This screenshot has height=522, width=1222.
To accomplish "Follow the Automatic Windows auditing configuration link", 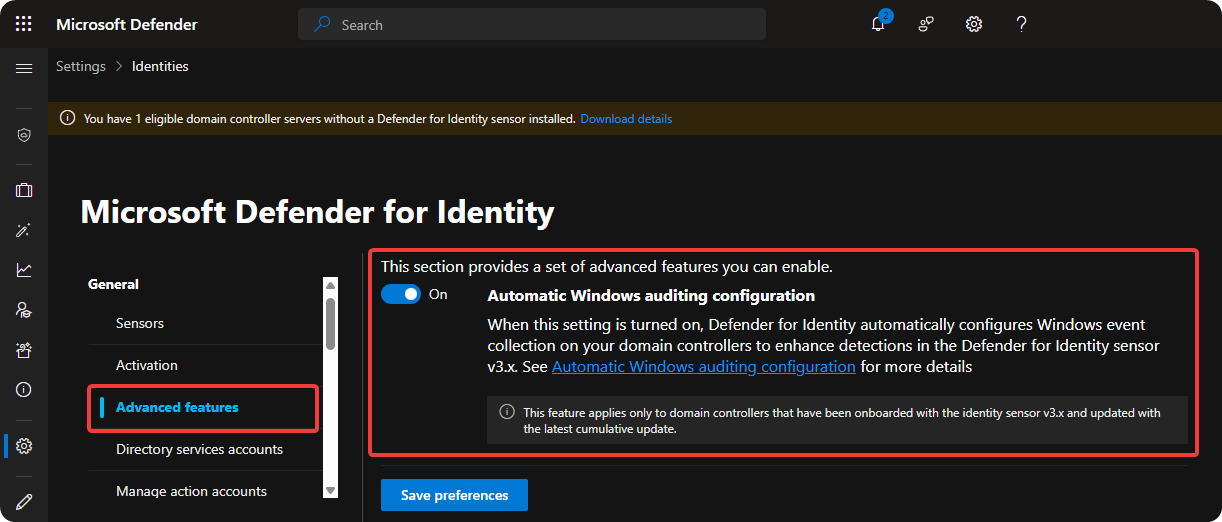I will (703, 367).
